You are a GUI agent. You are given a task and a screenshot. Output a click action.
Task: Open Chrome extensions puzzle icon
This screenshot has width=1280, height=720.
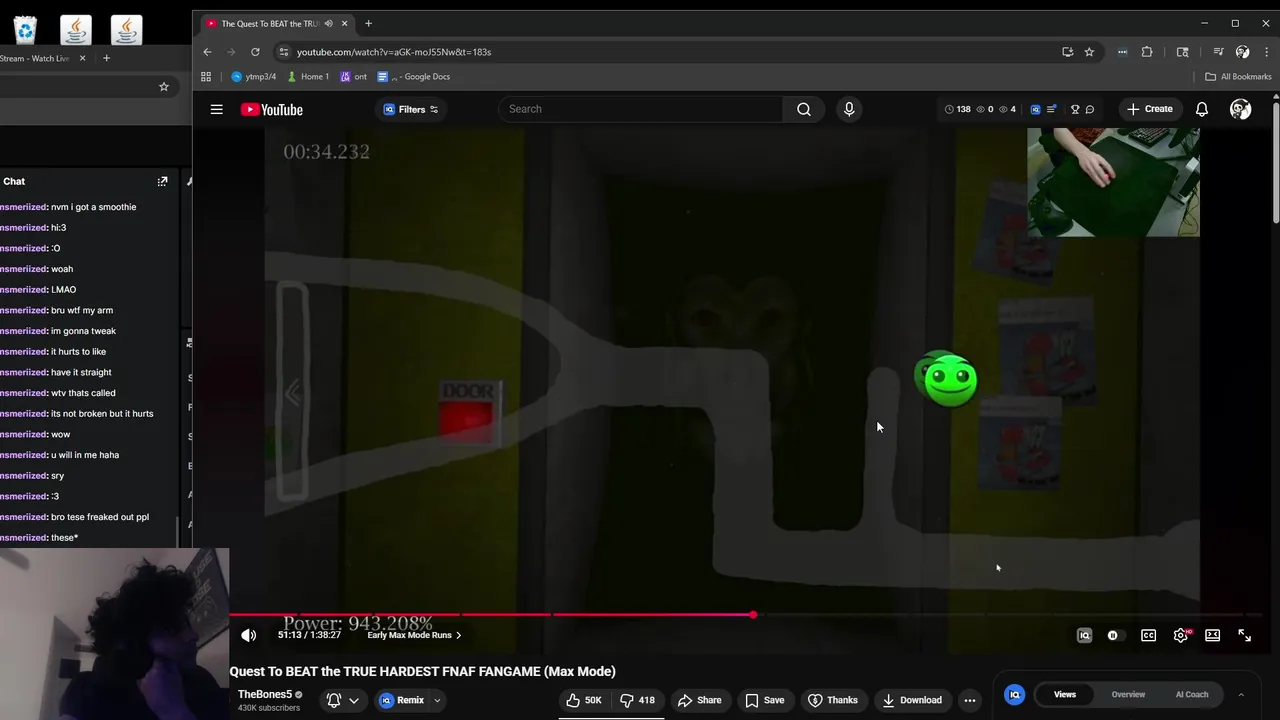[x=1147, y=52]
